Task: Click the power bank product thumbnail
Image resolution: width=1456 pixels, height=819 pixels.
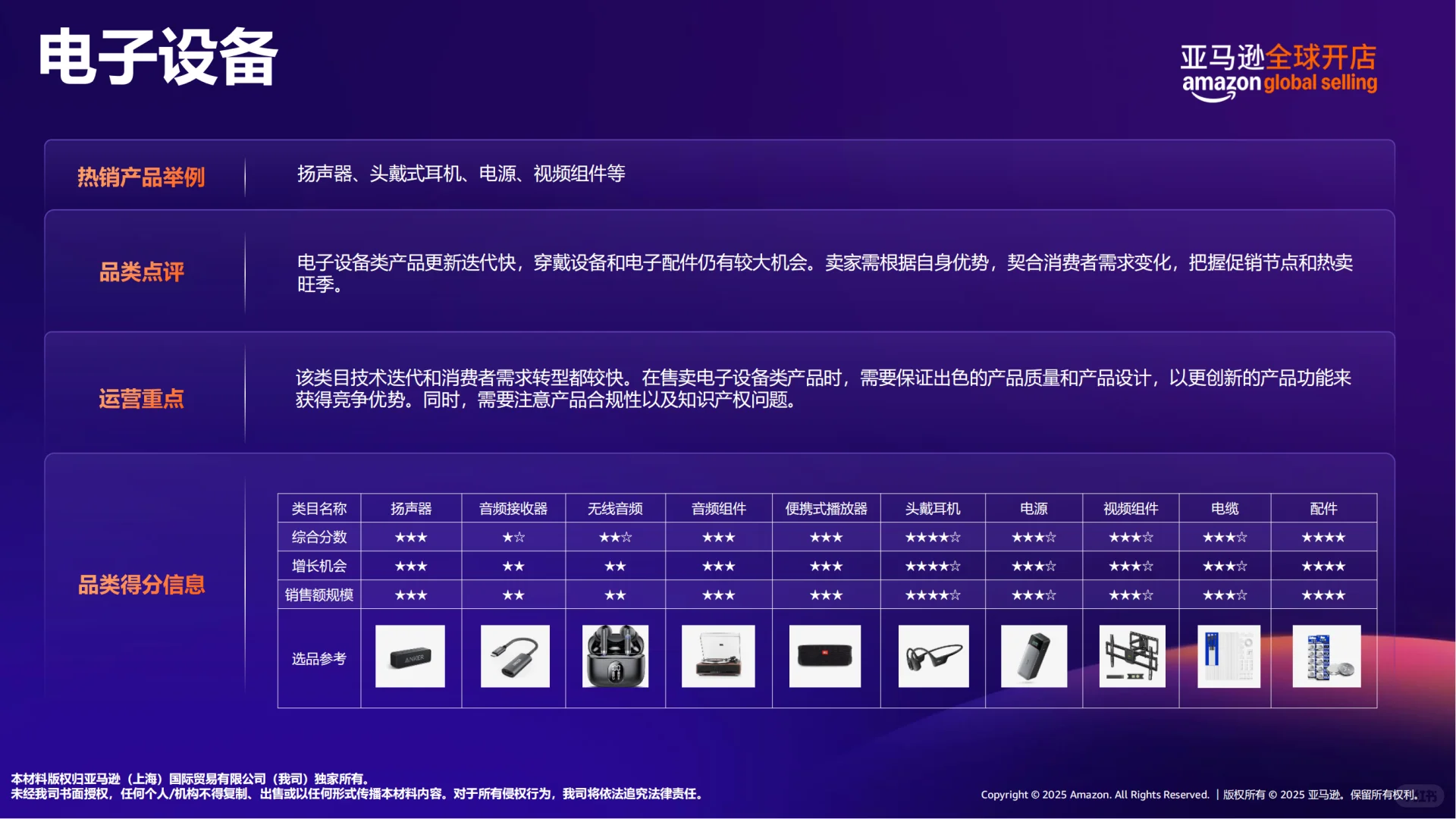Action: point(1033,657)
